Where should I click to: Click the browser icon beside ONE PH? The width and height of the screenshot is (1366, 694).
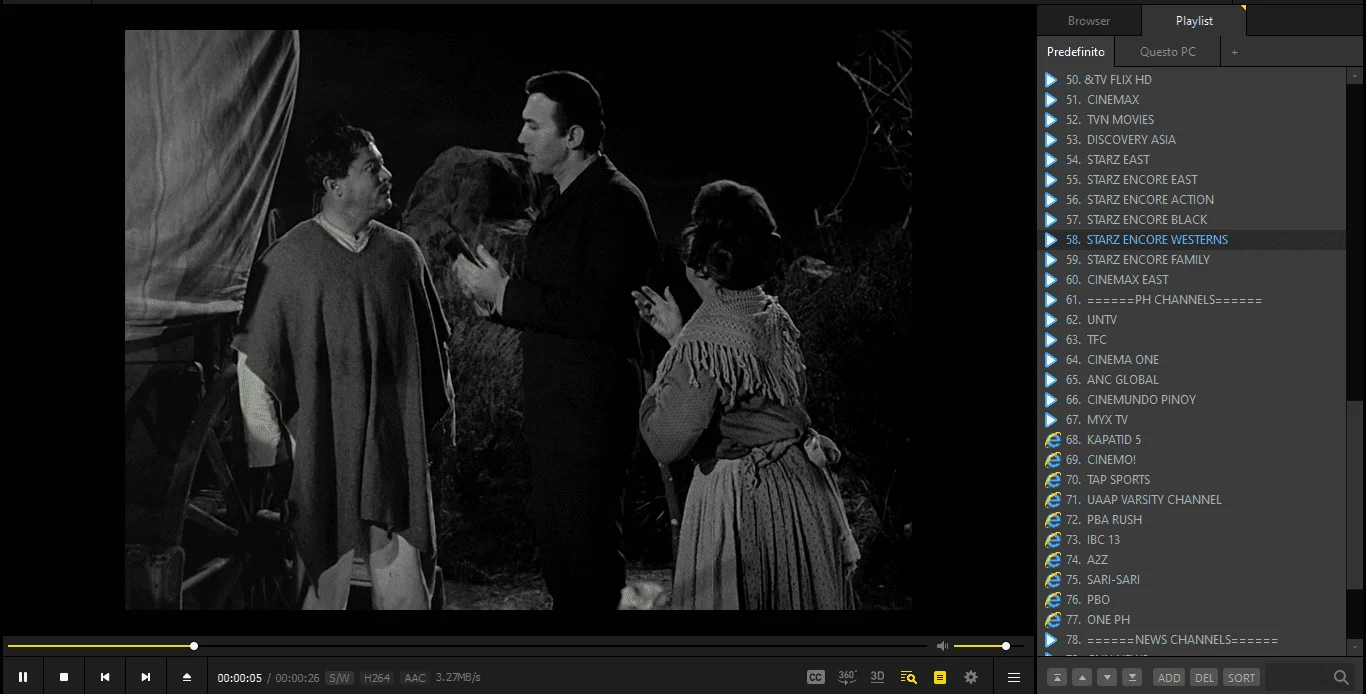1052,620
